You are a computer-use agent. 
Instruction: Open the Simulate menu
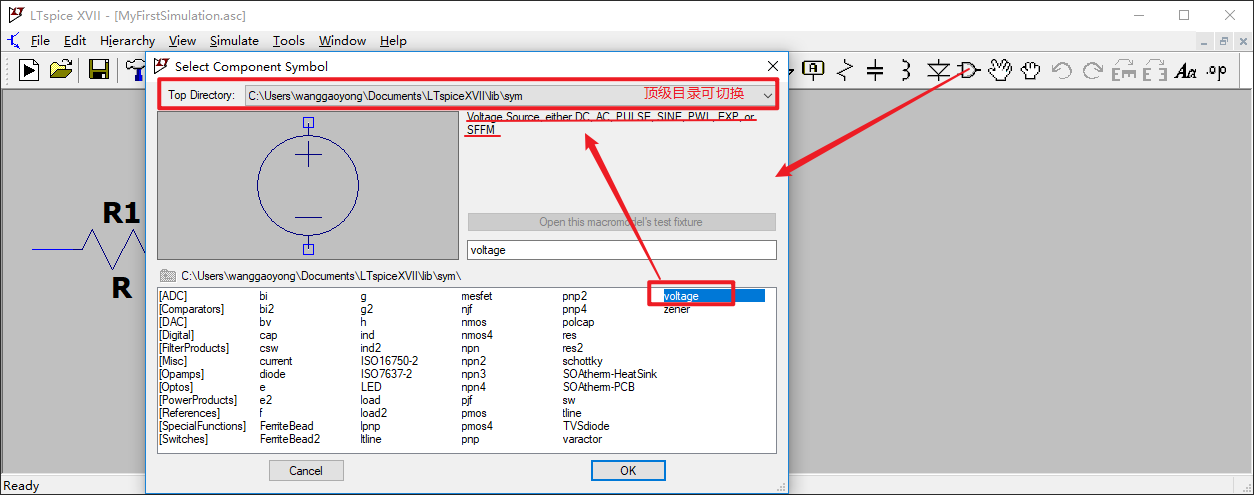click(234, 41)
